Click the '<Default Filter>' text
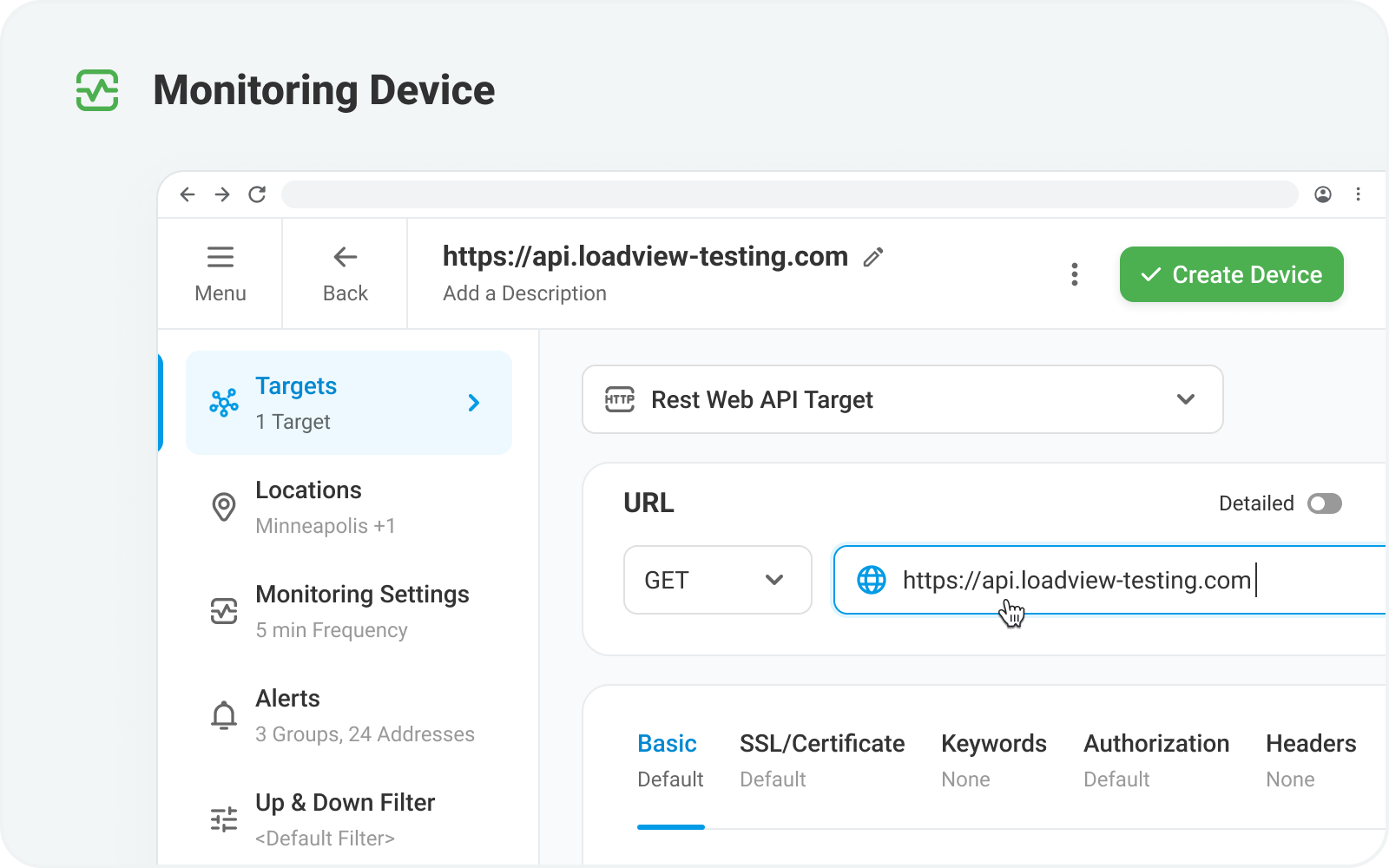This screenshot has width=1389, height=868. tap(325, 838)
